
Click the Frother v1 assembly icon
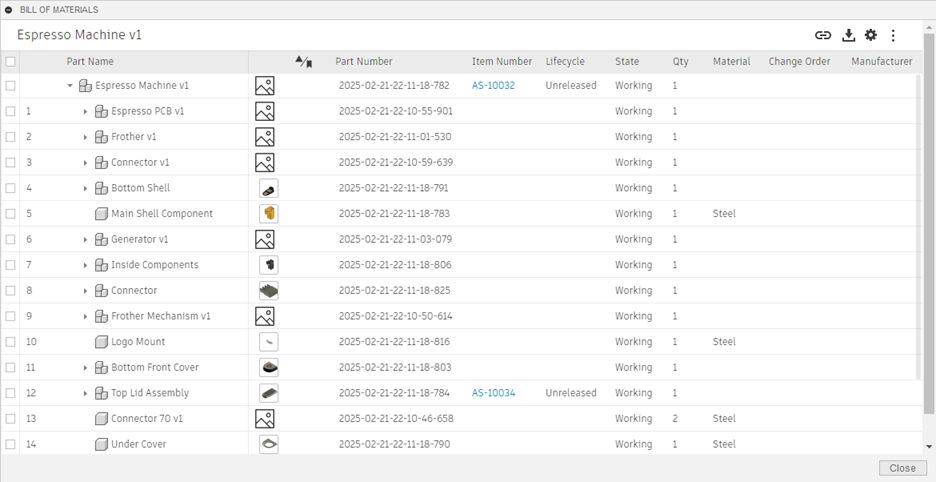pyautogui.click(x=101, y=137)
